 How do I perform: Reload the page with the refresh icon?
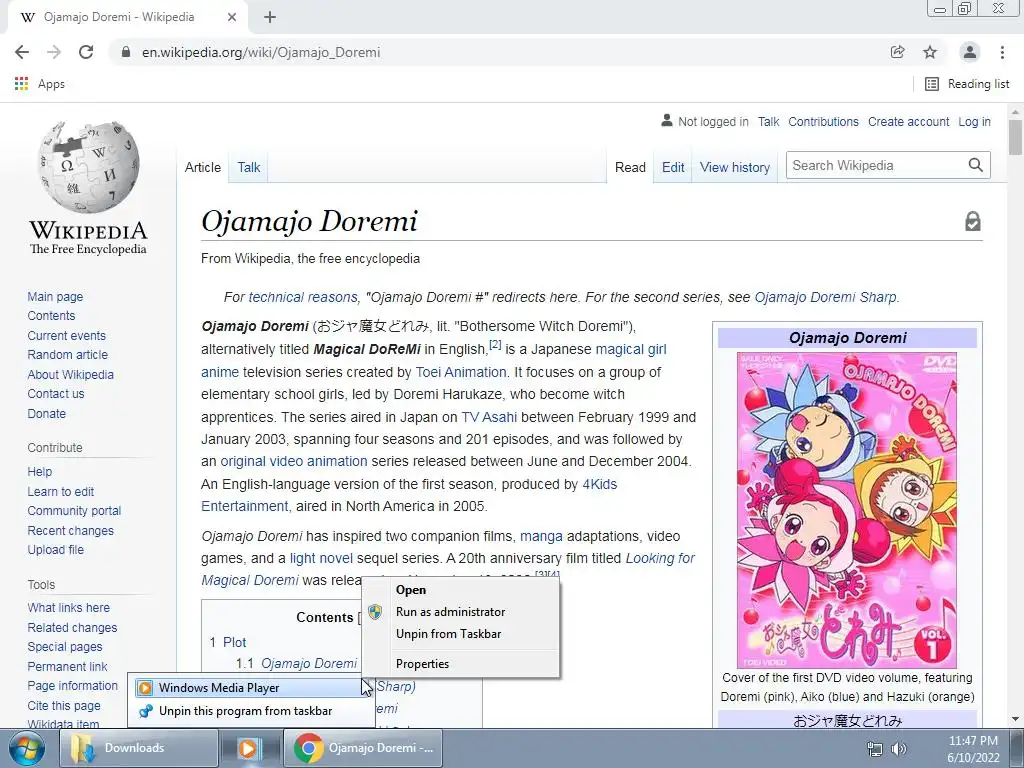pos(86,52)
